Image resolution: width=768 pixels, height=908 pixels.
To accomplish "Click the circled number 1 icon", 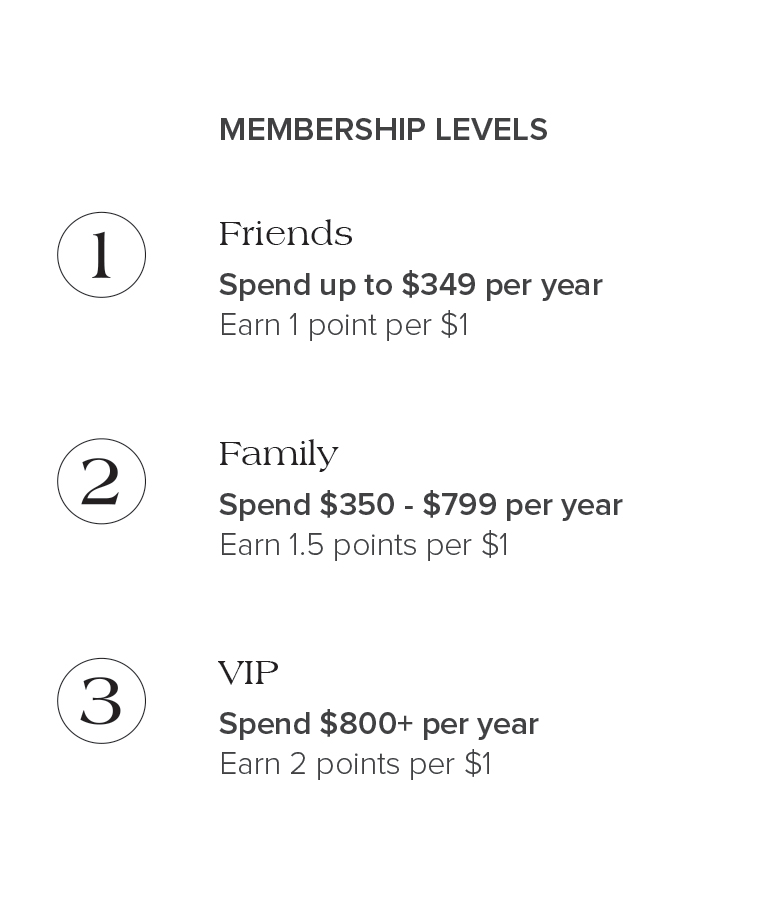I will coord(101,255).
